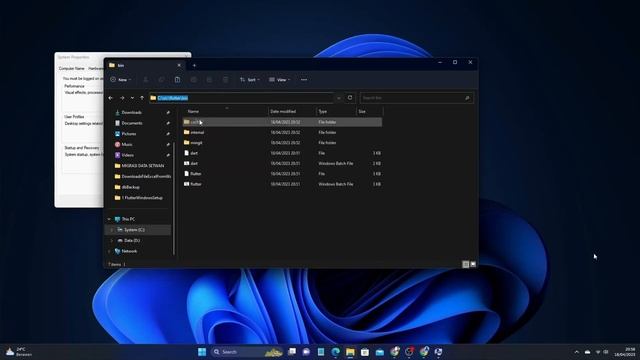Click the address bar path field

coord(241,98)
